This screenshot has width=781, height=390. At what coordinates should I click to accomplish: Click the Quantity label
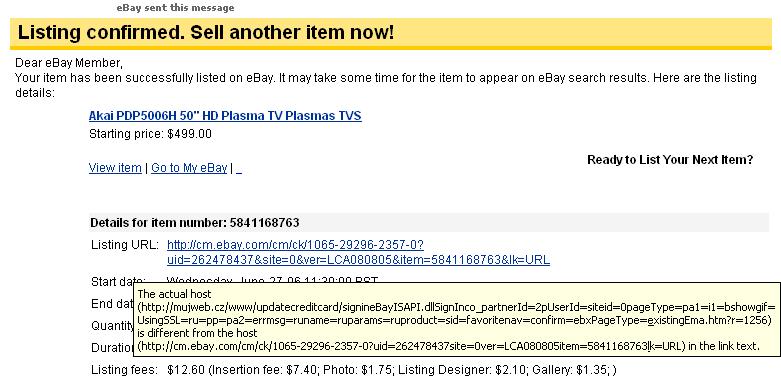[112, 326]
